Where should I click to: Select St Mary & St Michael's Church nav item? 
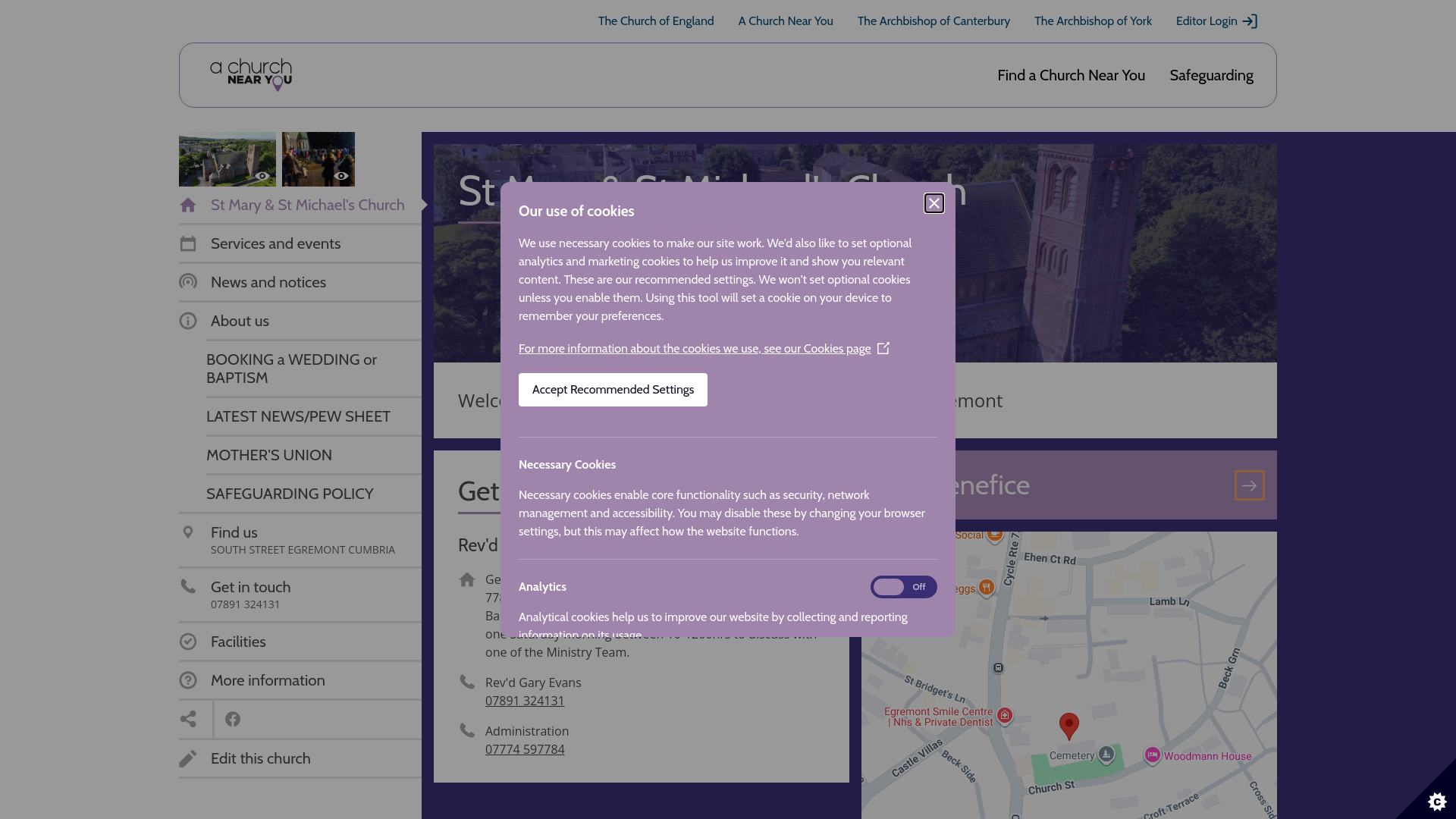point(300,205)
